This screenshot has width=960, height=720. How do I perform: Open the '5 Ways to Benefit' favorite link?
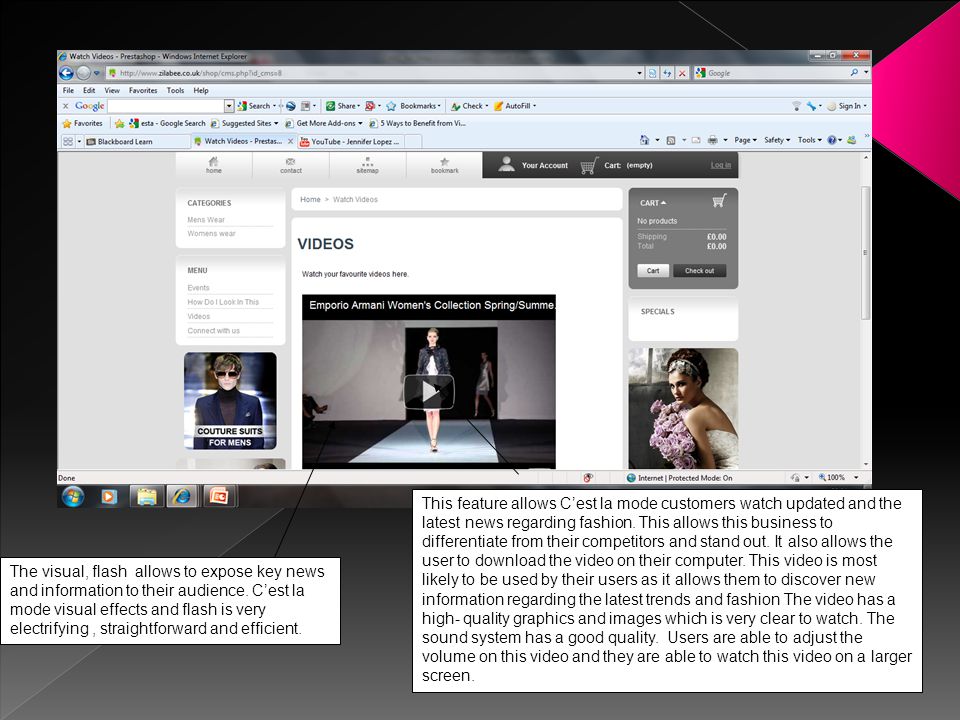tap(417, 123)
